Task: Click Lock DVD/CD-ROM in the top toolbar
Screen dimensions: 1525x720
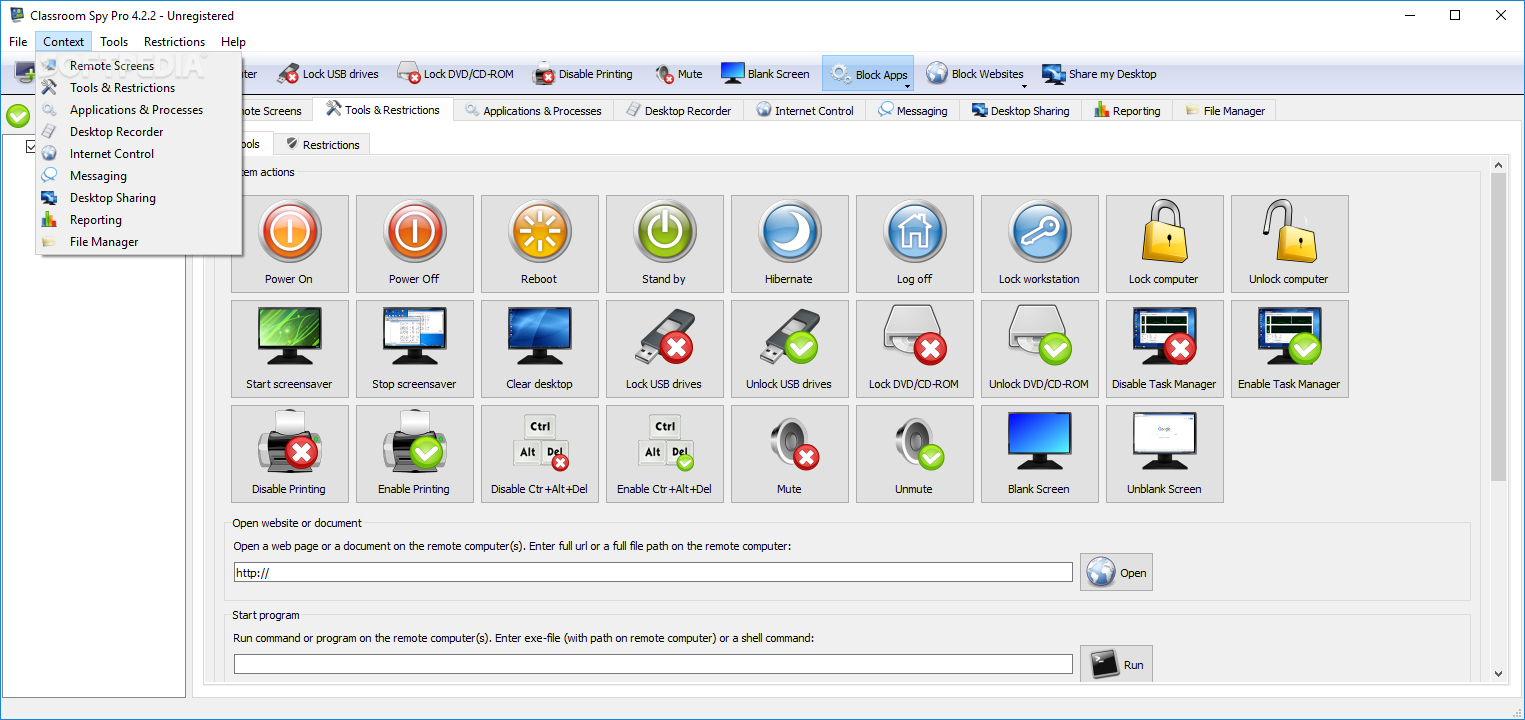Action: point(455,74)
